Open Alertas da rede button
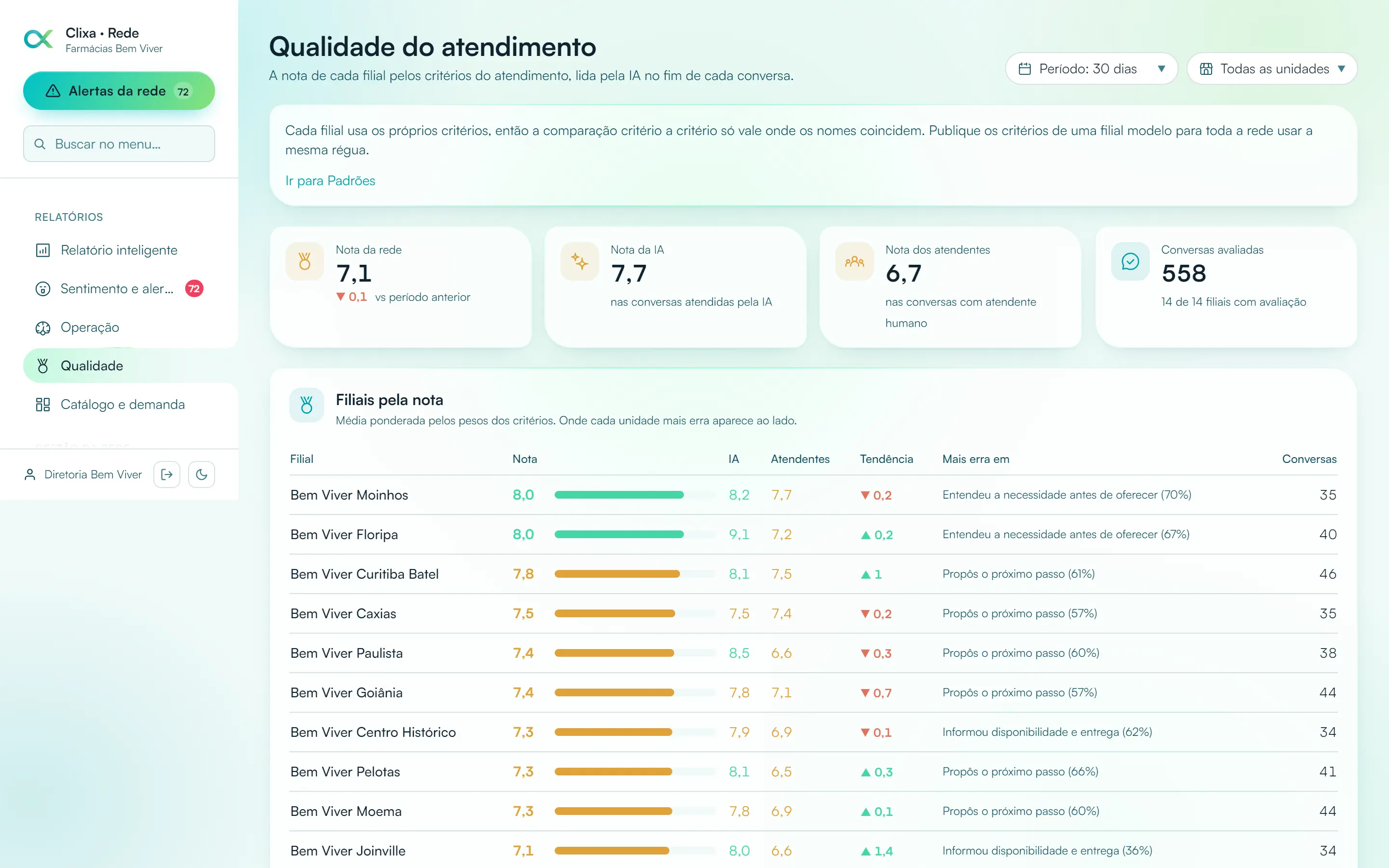The width and height of the screenshot is (1389, 868). [119, 91]
